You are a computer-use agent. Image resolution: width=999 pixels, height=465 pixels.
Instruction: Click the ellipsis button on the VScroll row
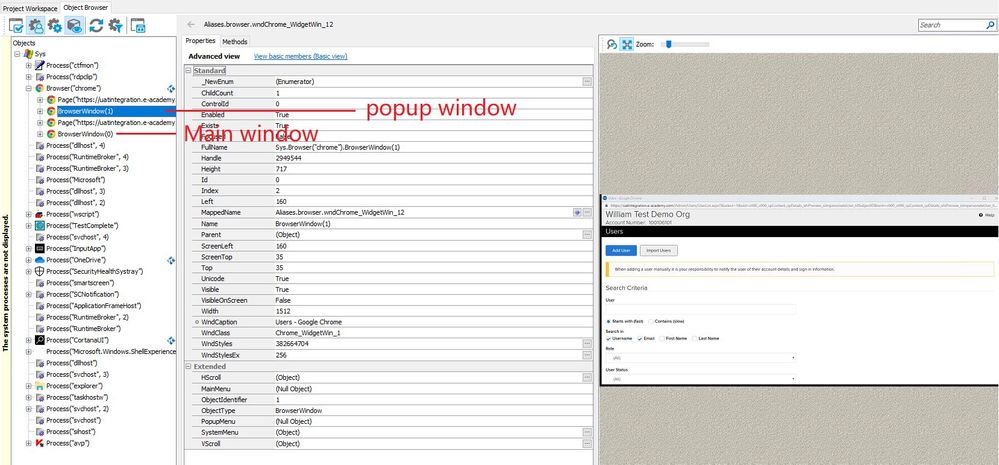pos(587,443)
